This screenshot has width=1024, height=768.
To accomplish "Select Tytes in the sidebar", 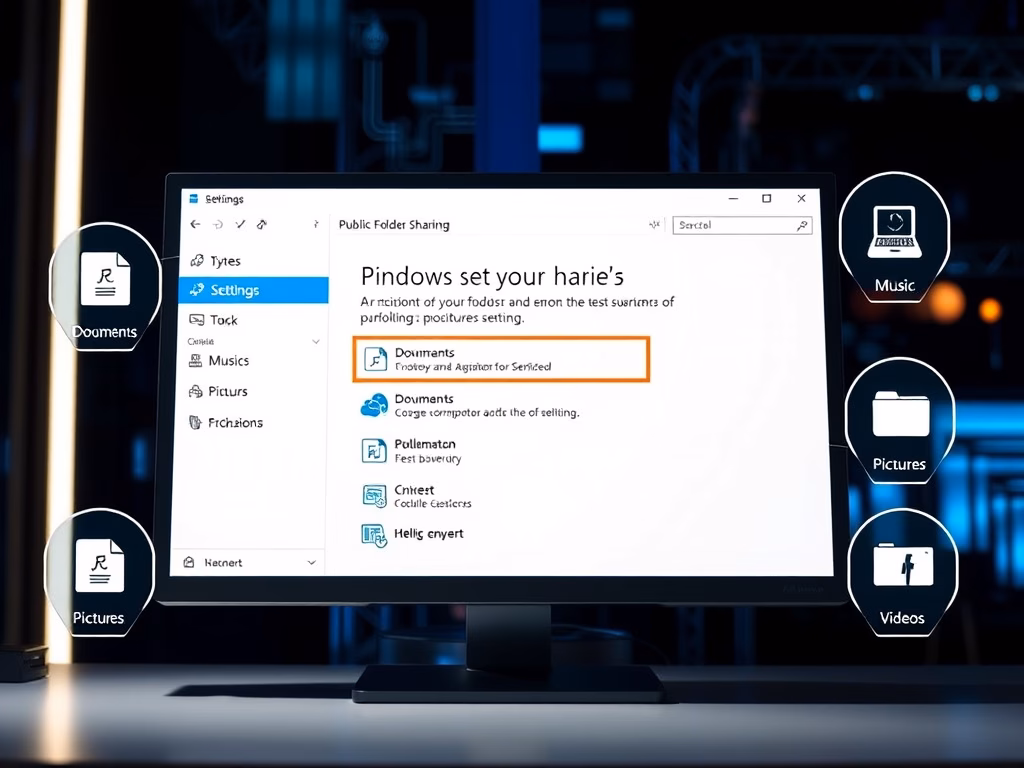I will (x=225, y=261).
